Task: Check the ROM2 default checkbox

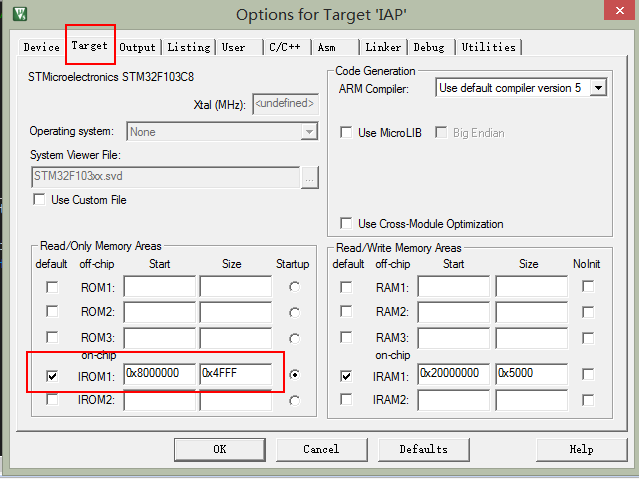Action: [52, 311]
